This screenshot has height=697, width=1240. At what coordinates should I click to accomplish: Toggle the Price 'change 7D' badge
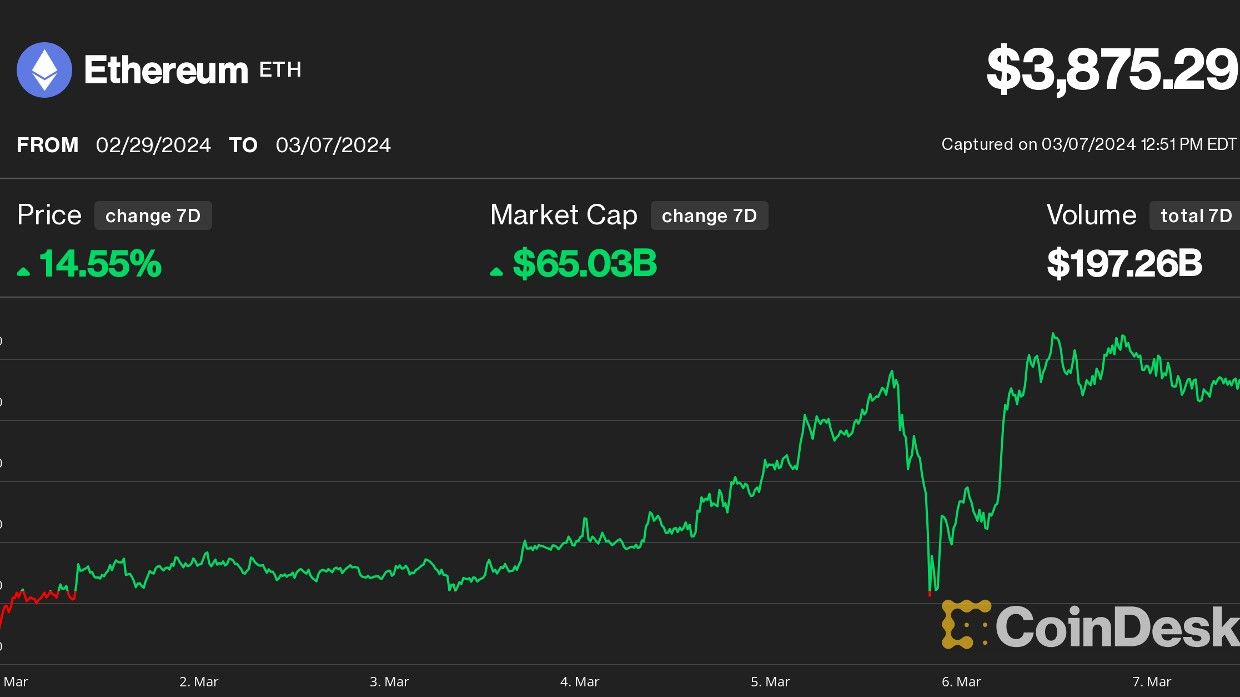[152, 215]
